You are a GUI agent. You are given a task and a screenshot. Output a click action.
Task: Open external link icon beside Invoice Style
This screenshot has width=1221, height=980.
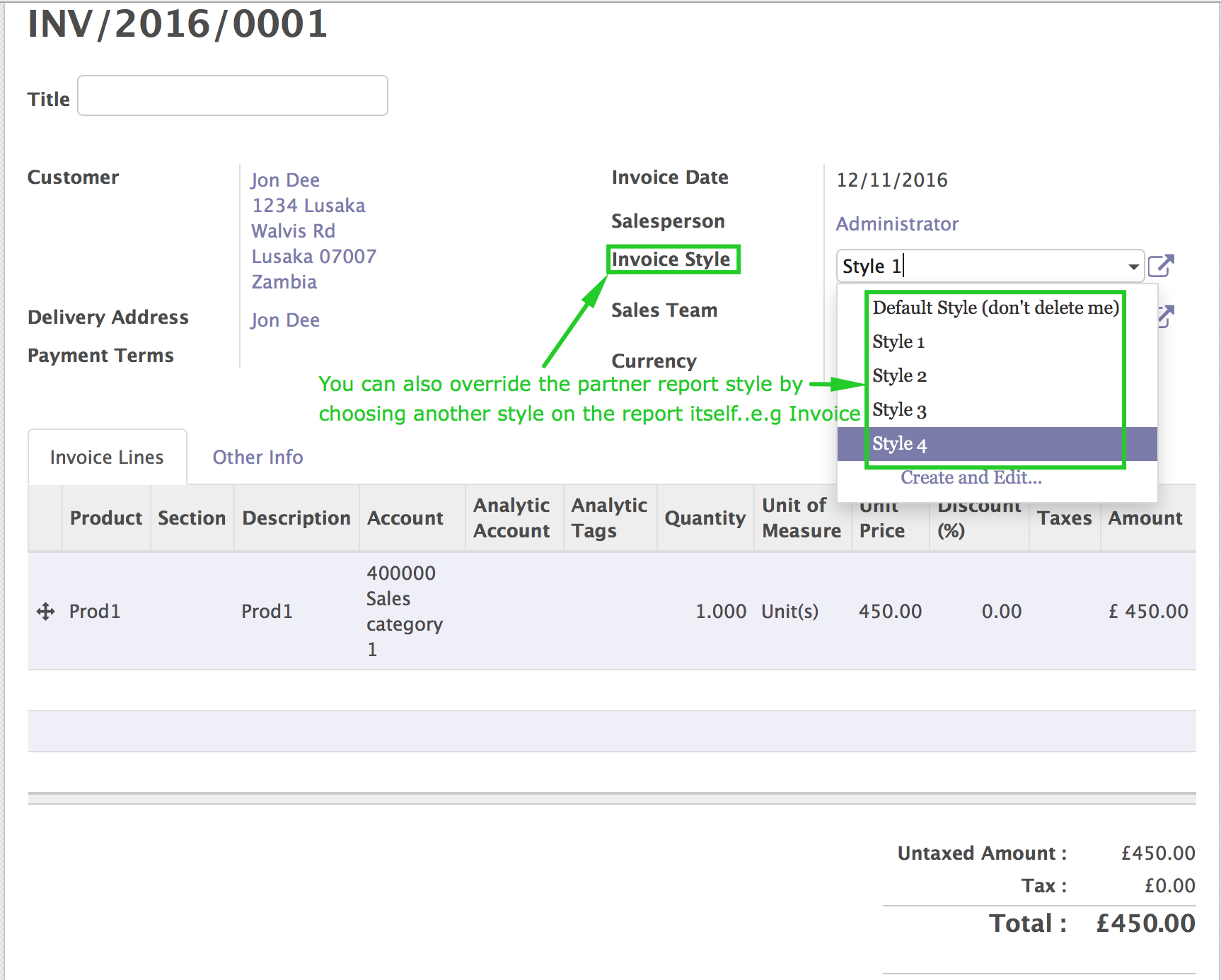point(1161,266)
